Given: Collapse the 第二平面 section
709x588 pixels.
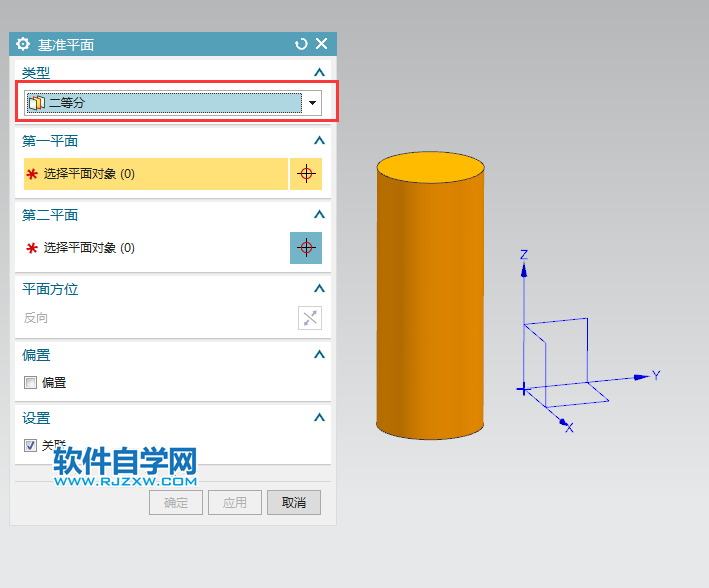Looking at the screenshot, I should pyautogui.click(x=319, y=214).
